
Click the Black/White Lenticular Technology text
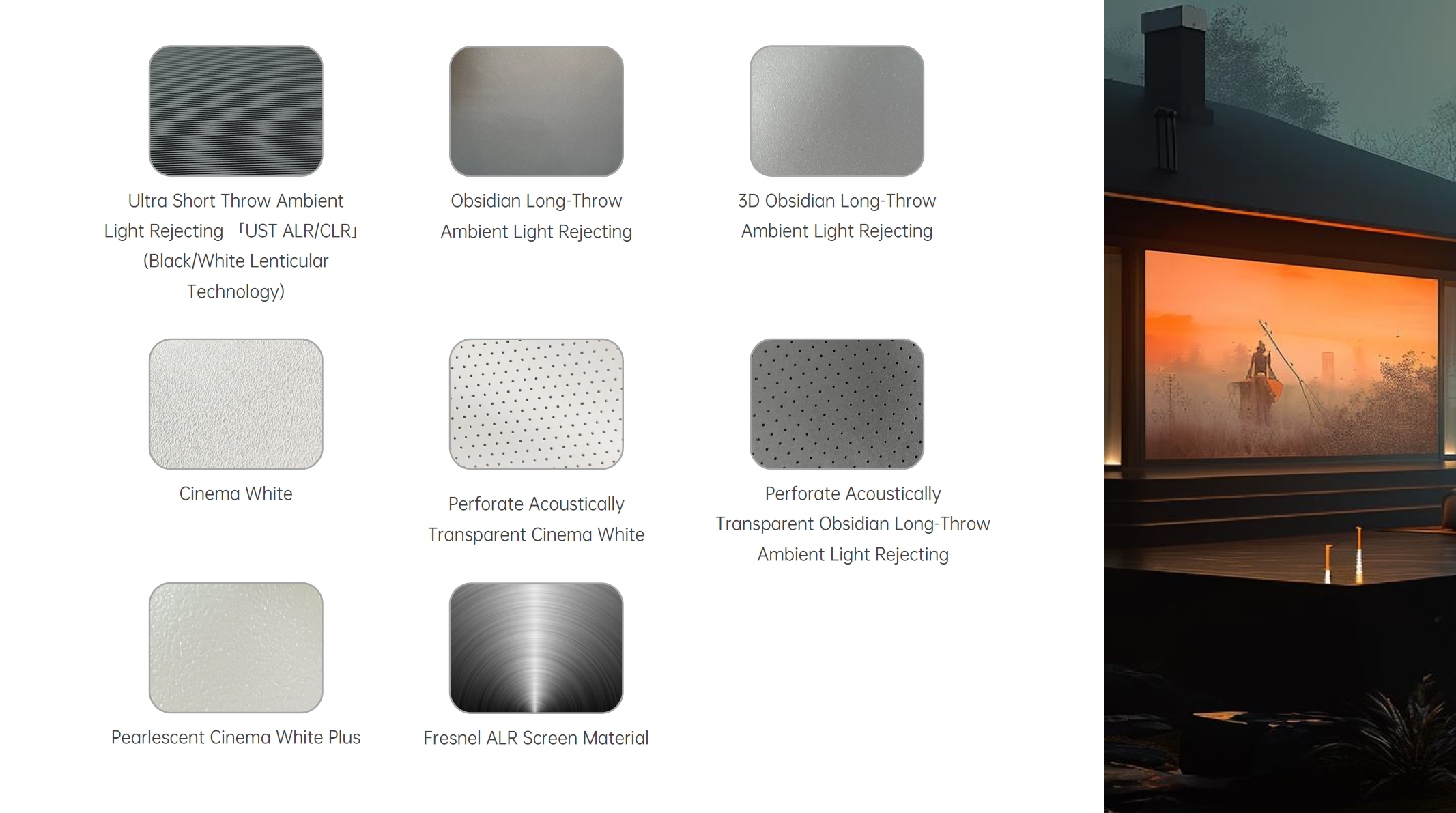click(x=235, y=276)
